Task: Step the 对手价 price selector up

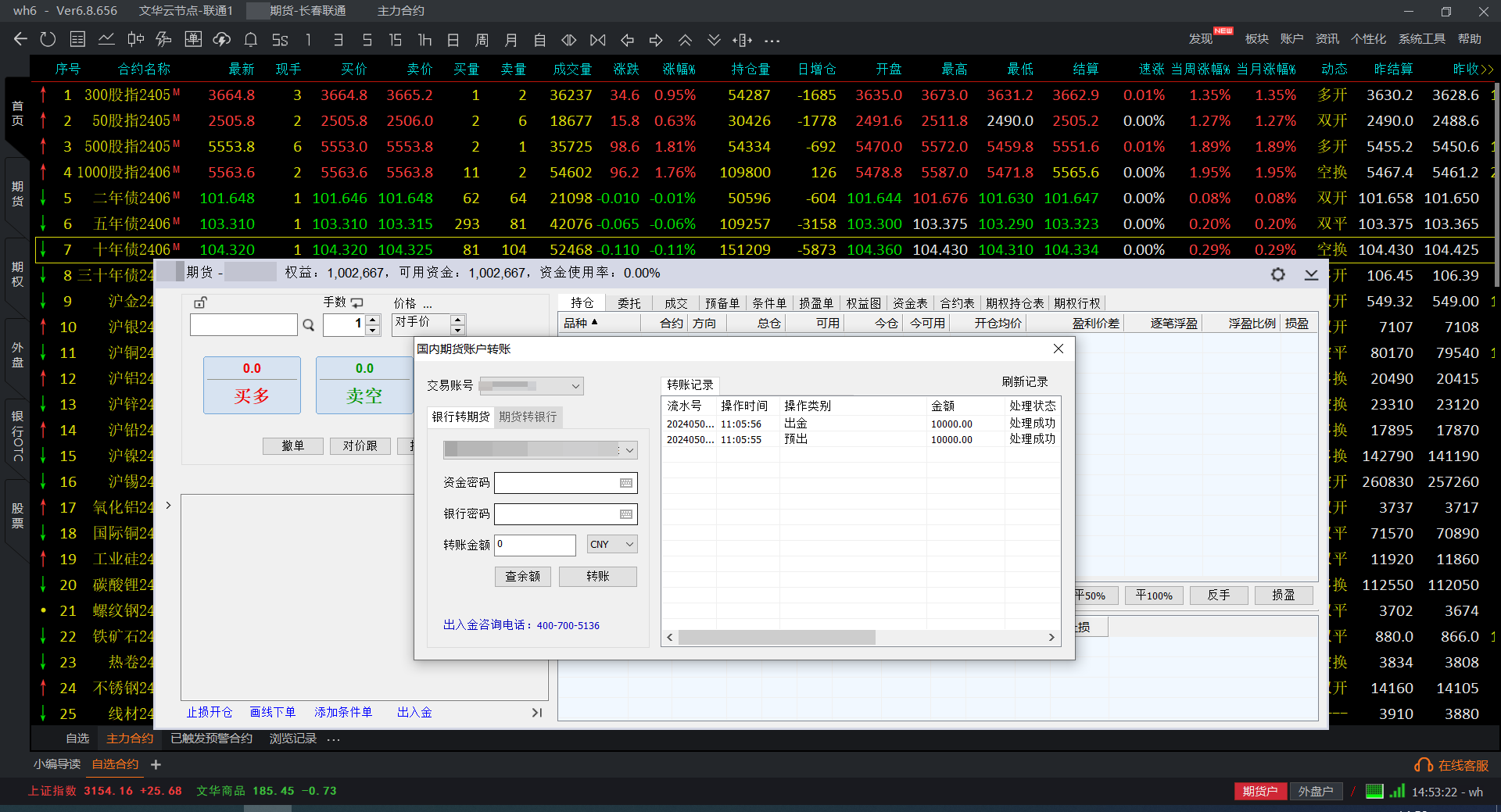Action: click(x=458, y=319)
